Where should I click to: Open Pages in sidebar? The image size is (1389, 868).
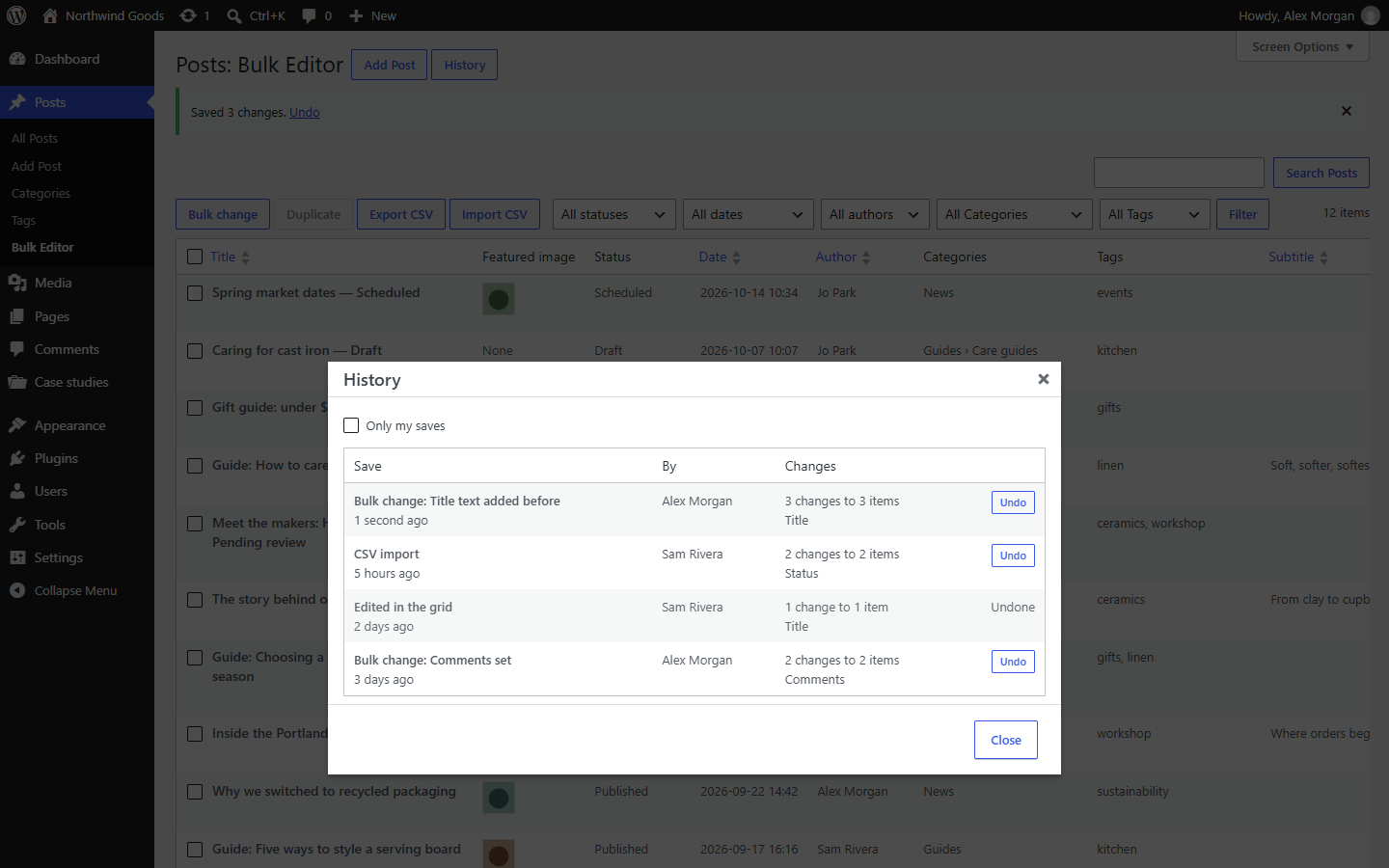point(77,316)
